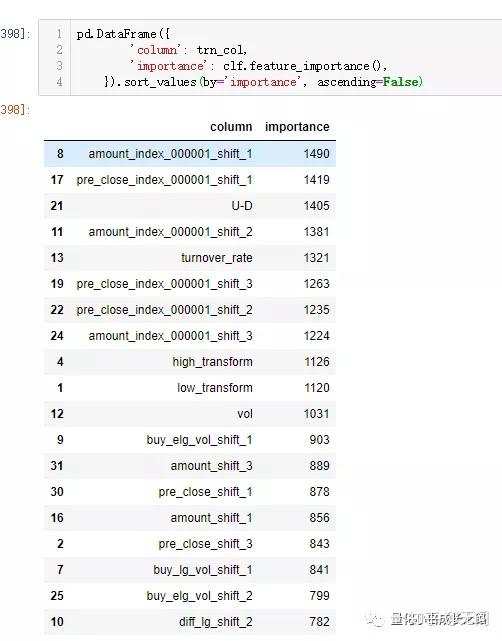
Task: Click the turnover_rate row
Action: [190, 258]
